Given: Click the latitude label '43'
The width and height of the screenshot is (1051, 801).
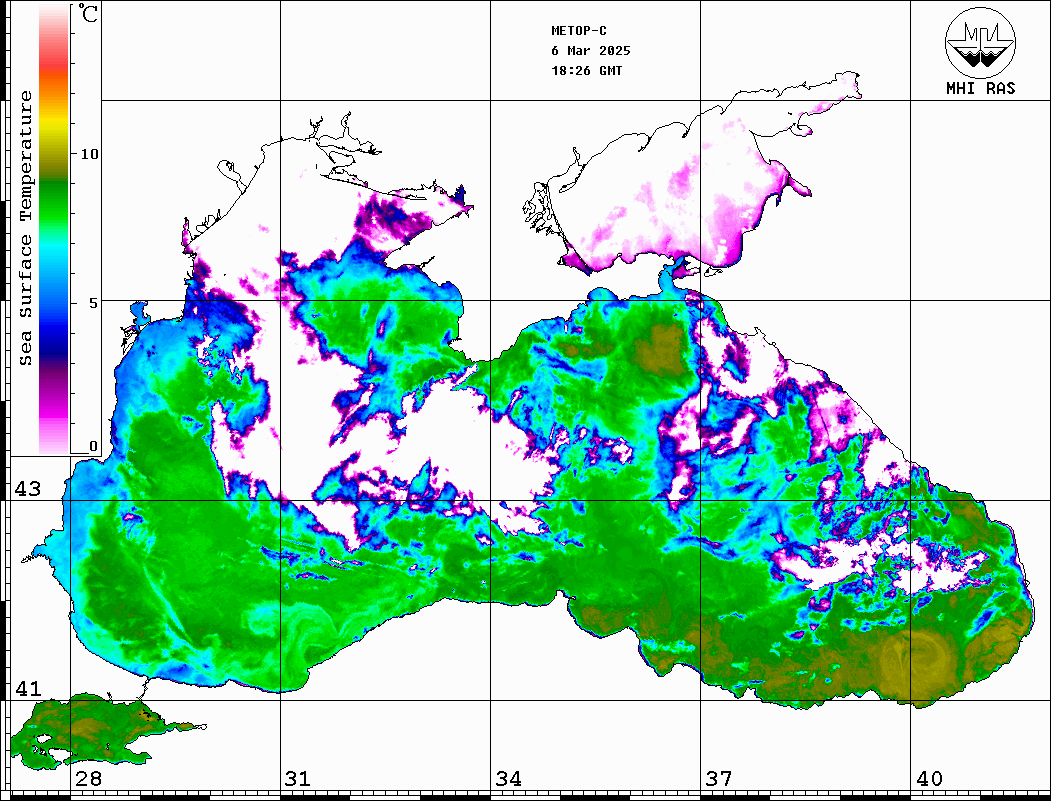Looking at the screenshot, I should point(28,489).
